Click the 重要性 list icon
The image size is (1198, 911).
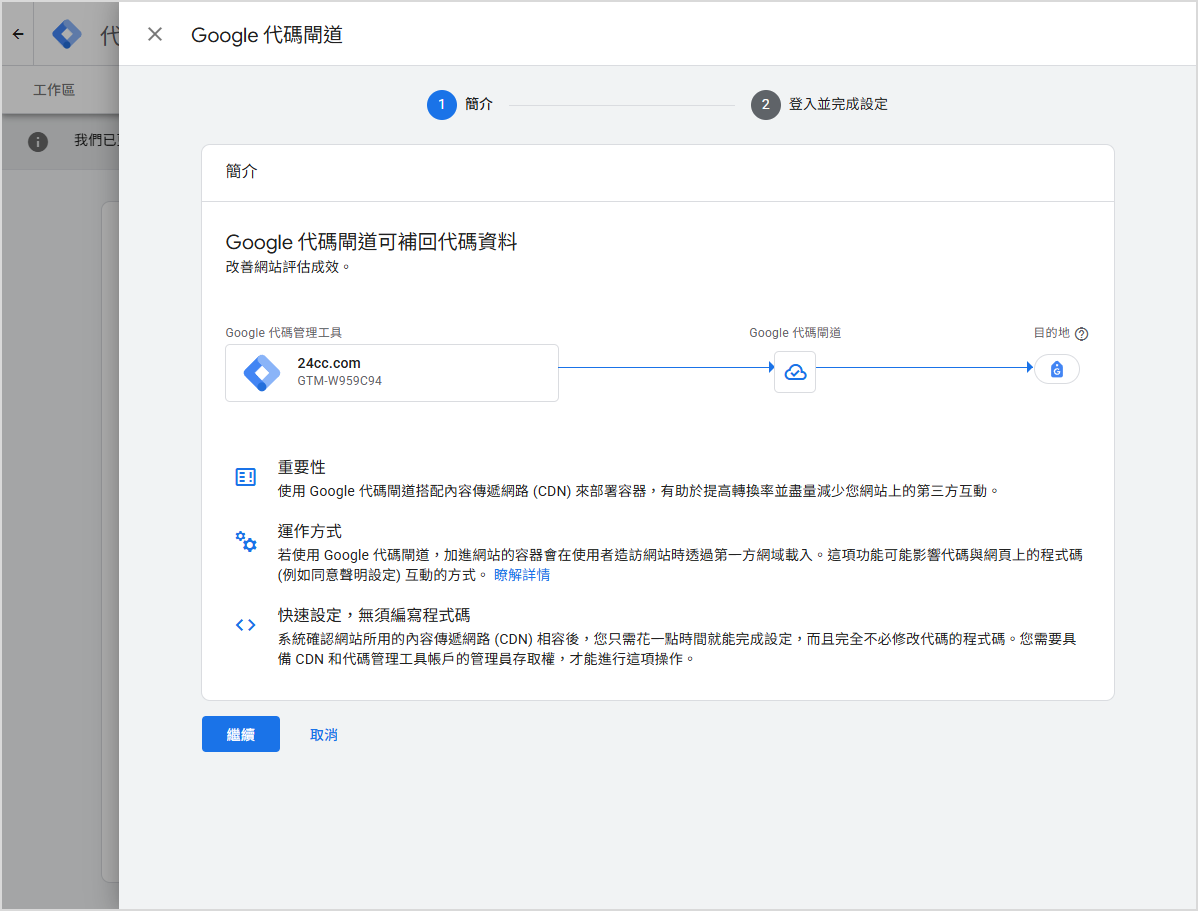(245, 477)
